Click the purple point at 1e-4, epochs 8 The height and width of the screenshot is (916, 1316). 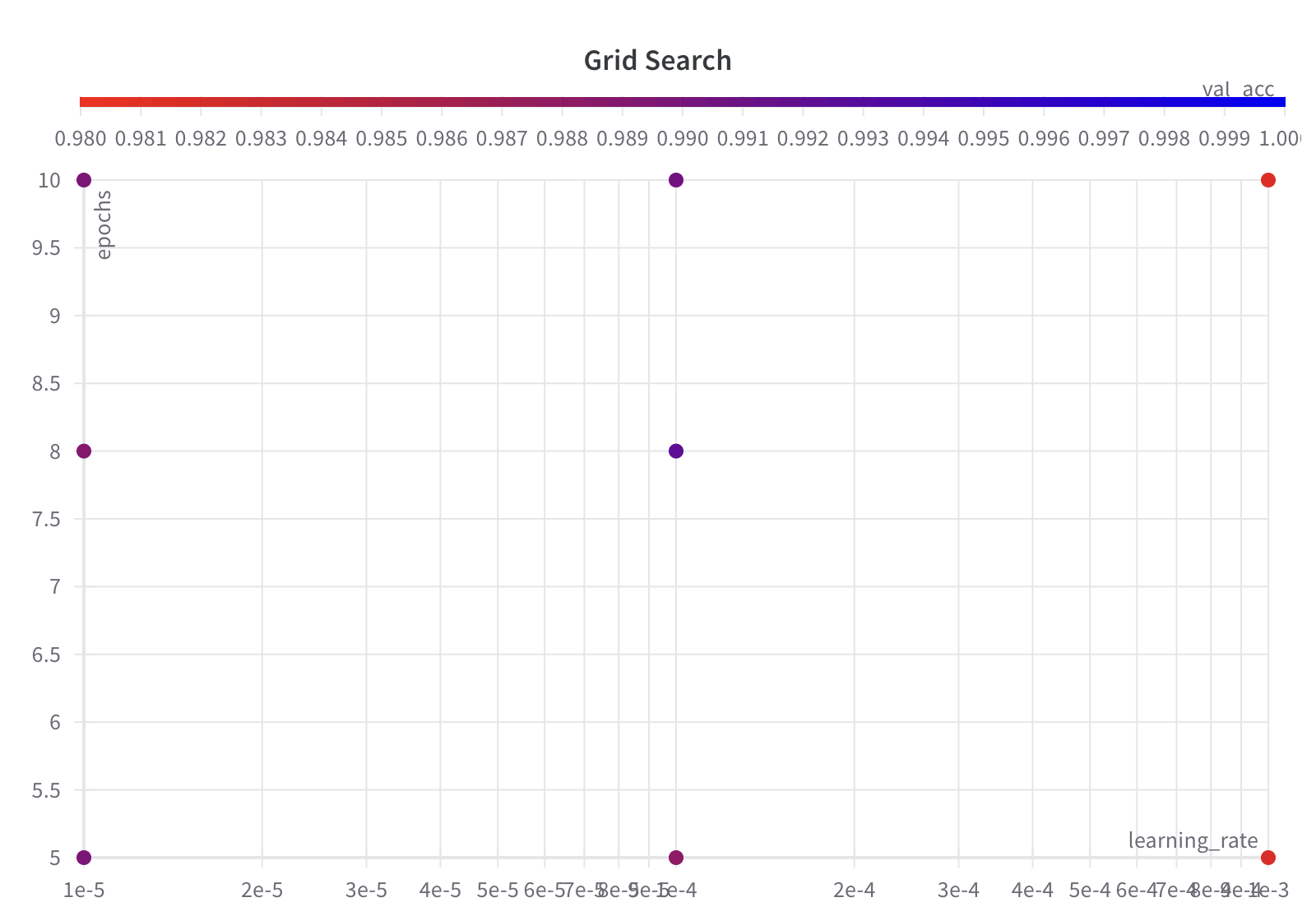[675, 450]
